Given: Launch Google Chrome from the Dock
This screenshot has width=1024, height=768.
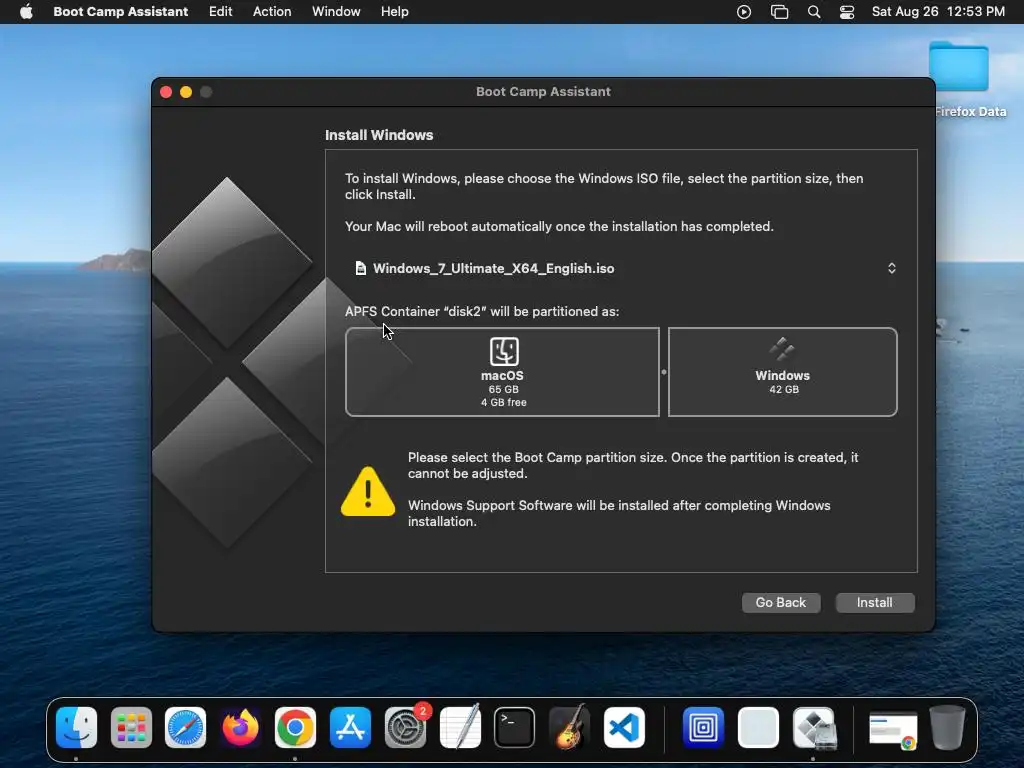Looking at the screenshot, I should tap(295, 728).
